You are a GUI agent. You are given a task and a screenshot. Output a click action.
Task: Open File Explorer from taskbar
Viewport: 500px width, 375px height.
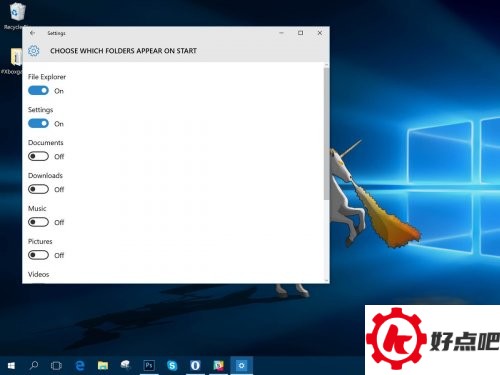103,366
